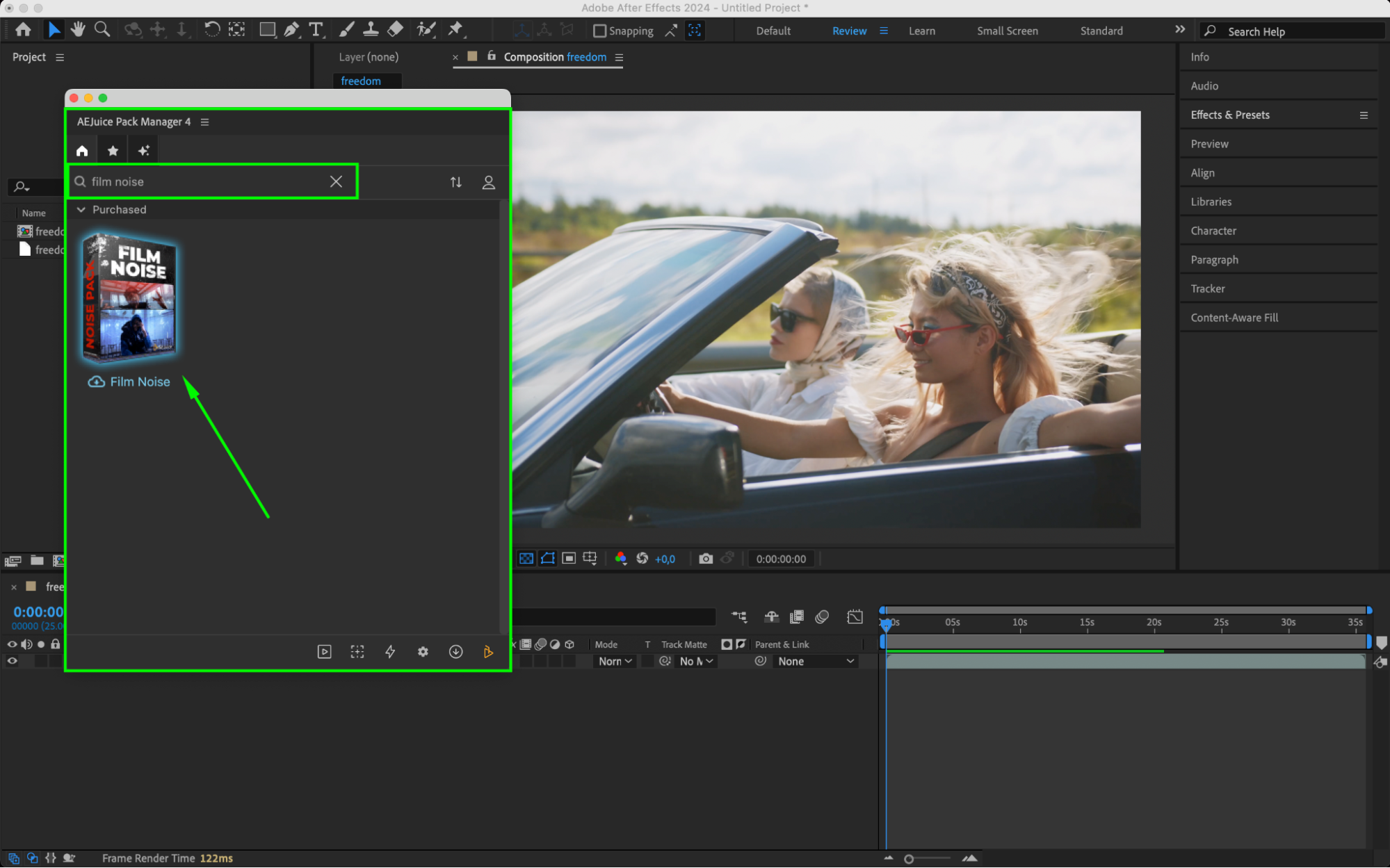Select the Type tool

pyautogui.click(x=316, y=29)
